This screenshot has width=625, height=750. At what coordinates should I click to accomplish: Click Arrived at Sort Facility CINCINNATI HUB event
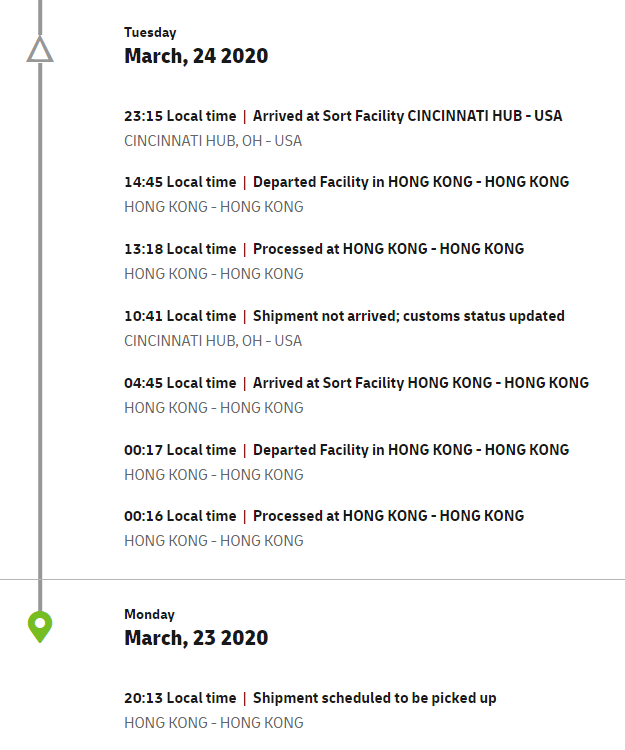click(407, 116)
